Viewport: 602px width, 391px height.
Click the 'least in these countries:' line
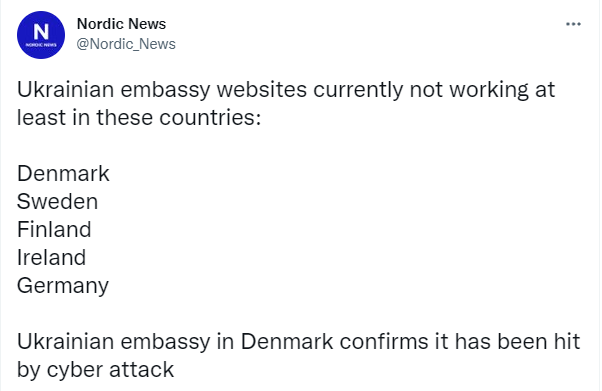[139, 118]
